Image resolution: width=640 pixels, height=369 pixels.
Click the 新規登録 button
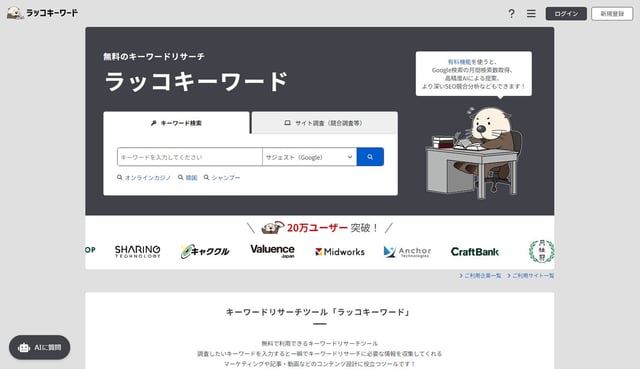tap(612, 13)
